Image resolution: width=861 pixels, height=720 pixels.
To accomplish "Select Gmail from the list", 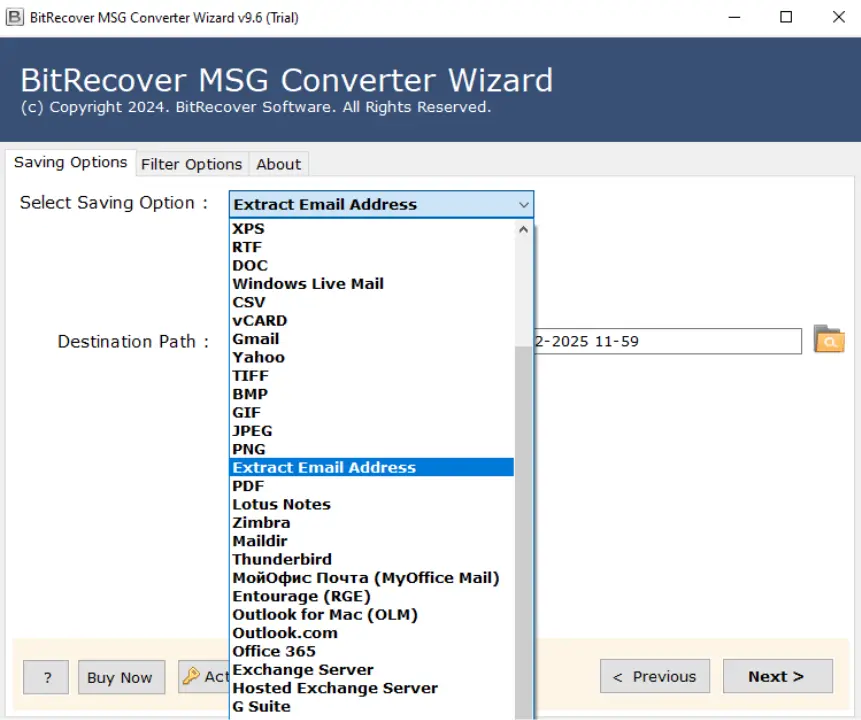I will click(x=372, y=339).
